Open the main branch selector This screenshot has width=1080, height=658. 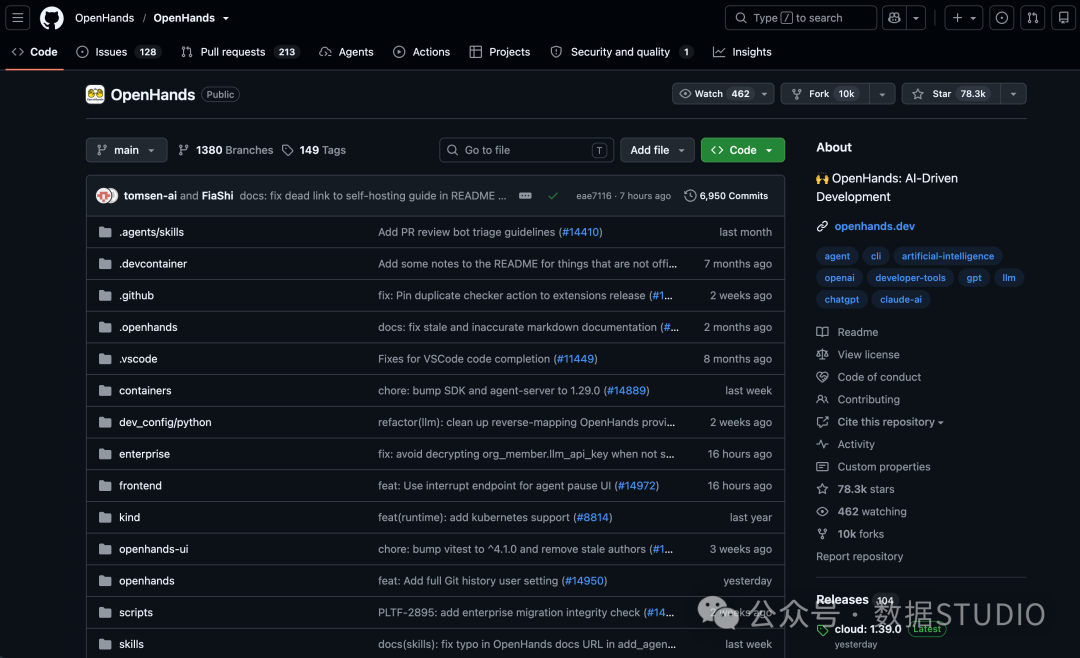[x=127, y=150]
